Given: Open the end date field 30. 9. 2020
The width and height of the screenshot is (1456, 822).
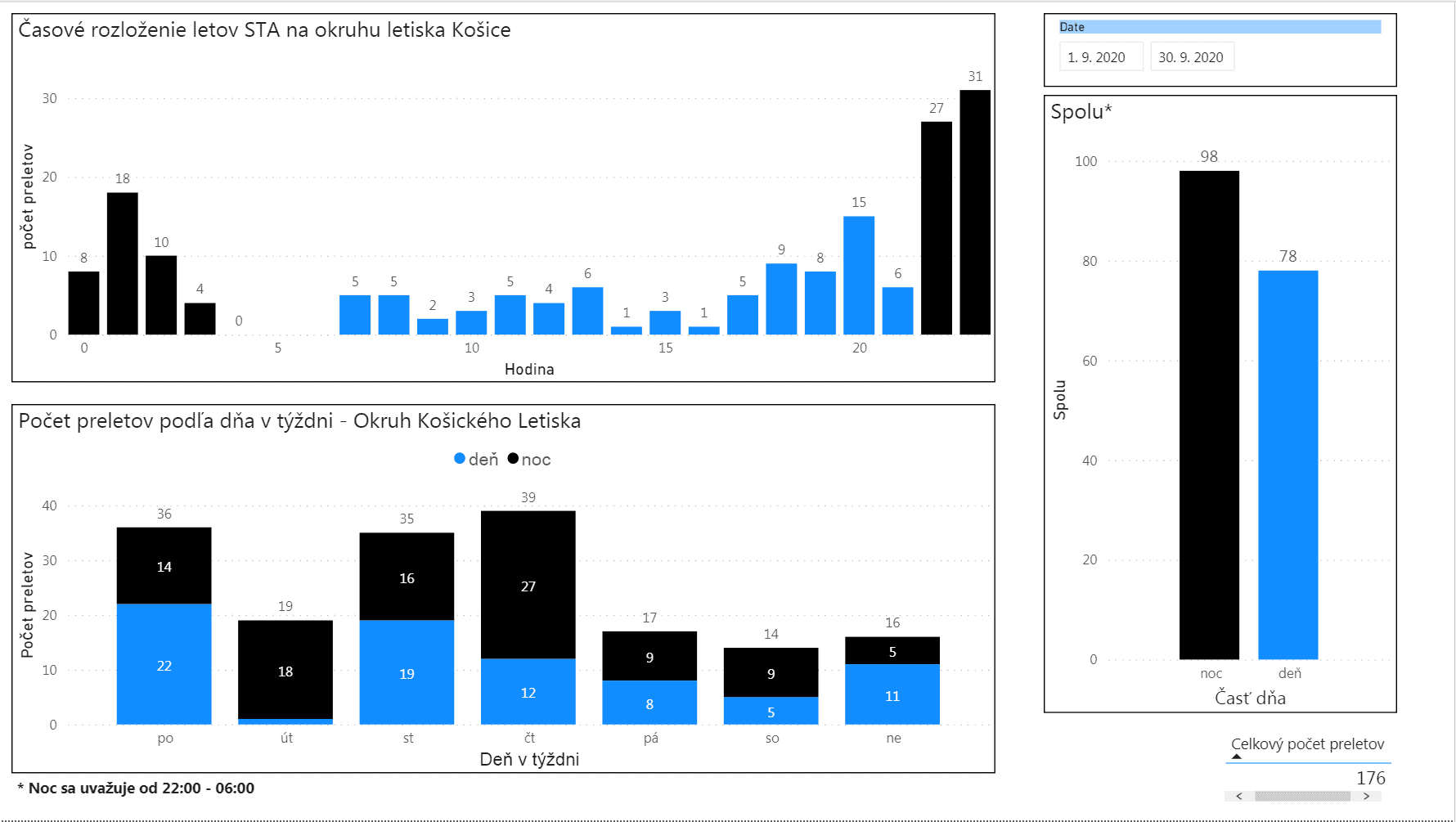Looking at the screenshot, I should [1191, 57].
